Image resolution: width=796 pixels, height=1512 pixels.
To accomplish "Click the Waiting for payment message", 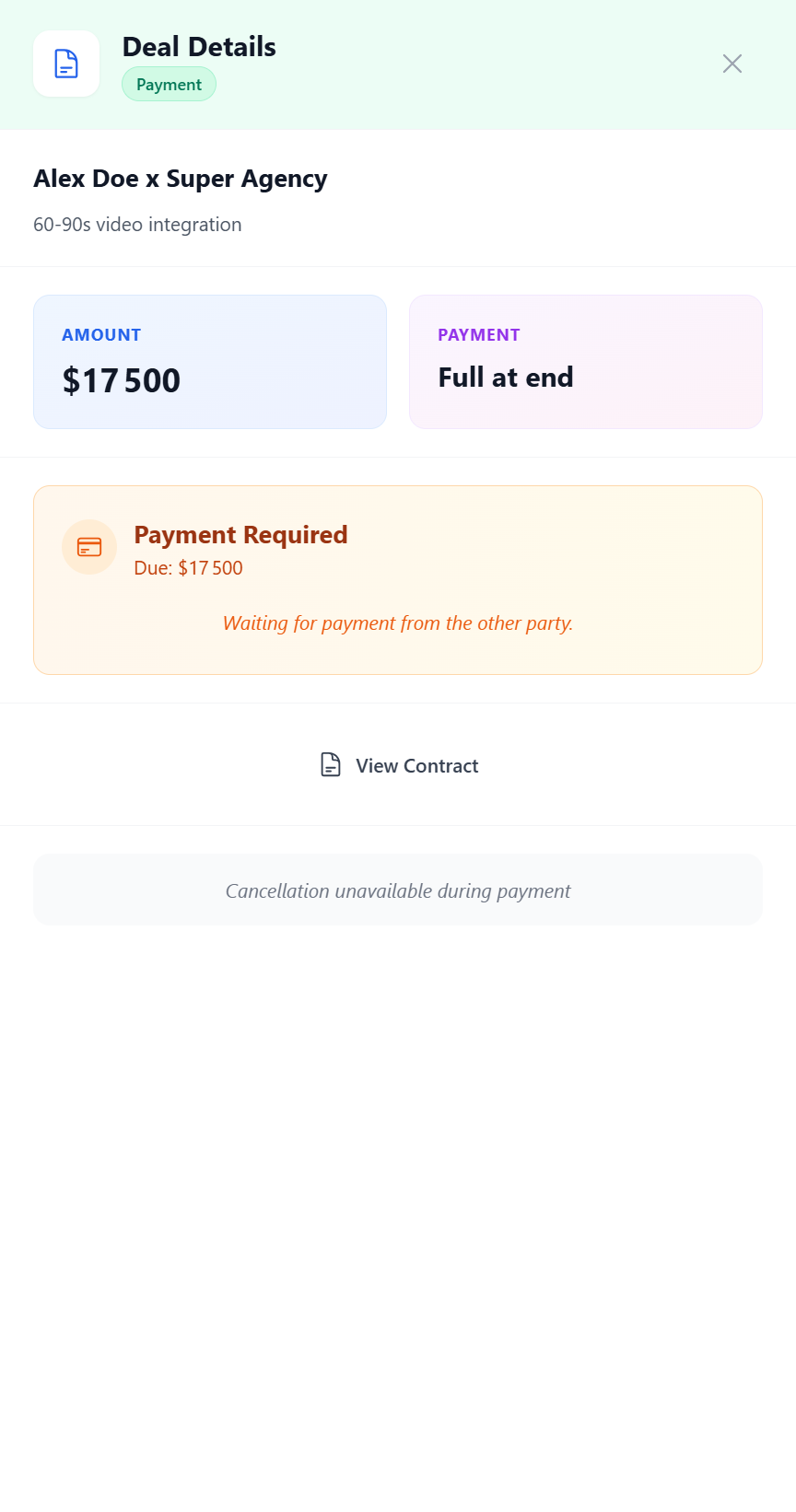I will (x=398, y=623).
